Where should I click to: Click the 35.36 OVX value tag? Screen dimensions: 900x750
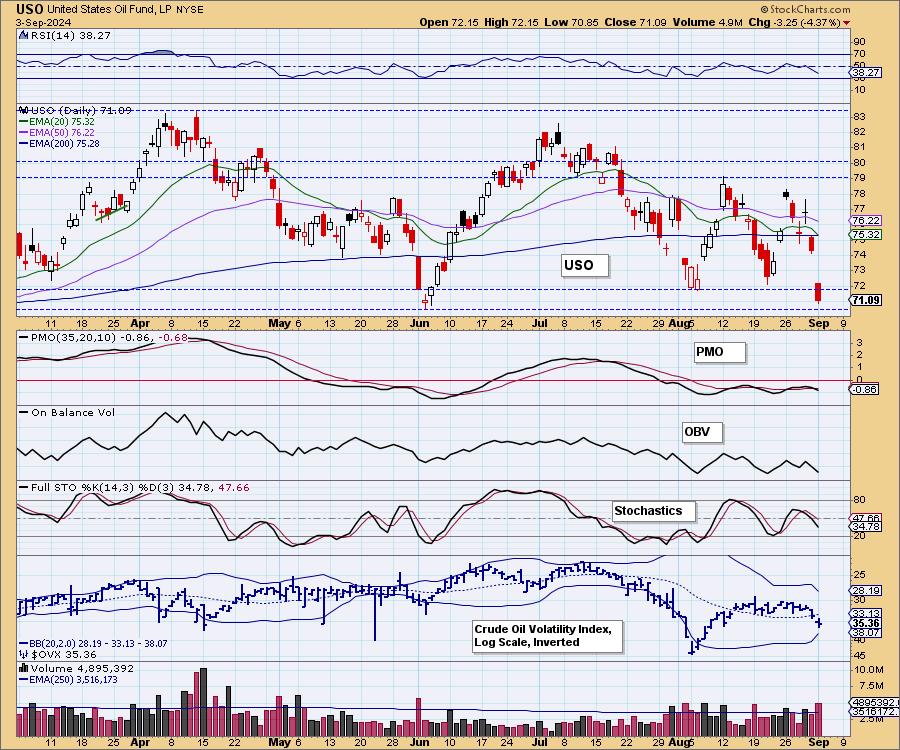(x=866, y=623)
